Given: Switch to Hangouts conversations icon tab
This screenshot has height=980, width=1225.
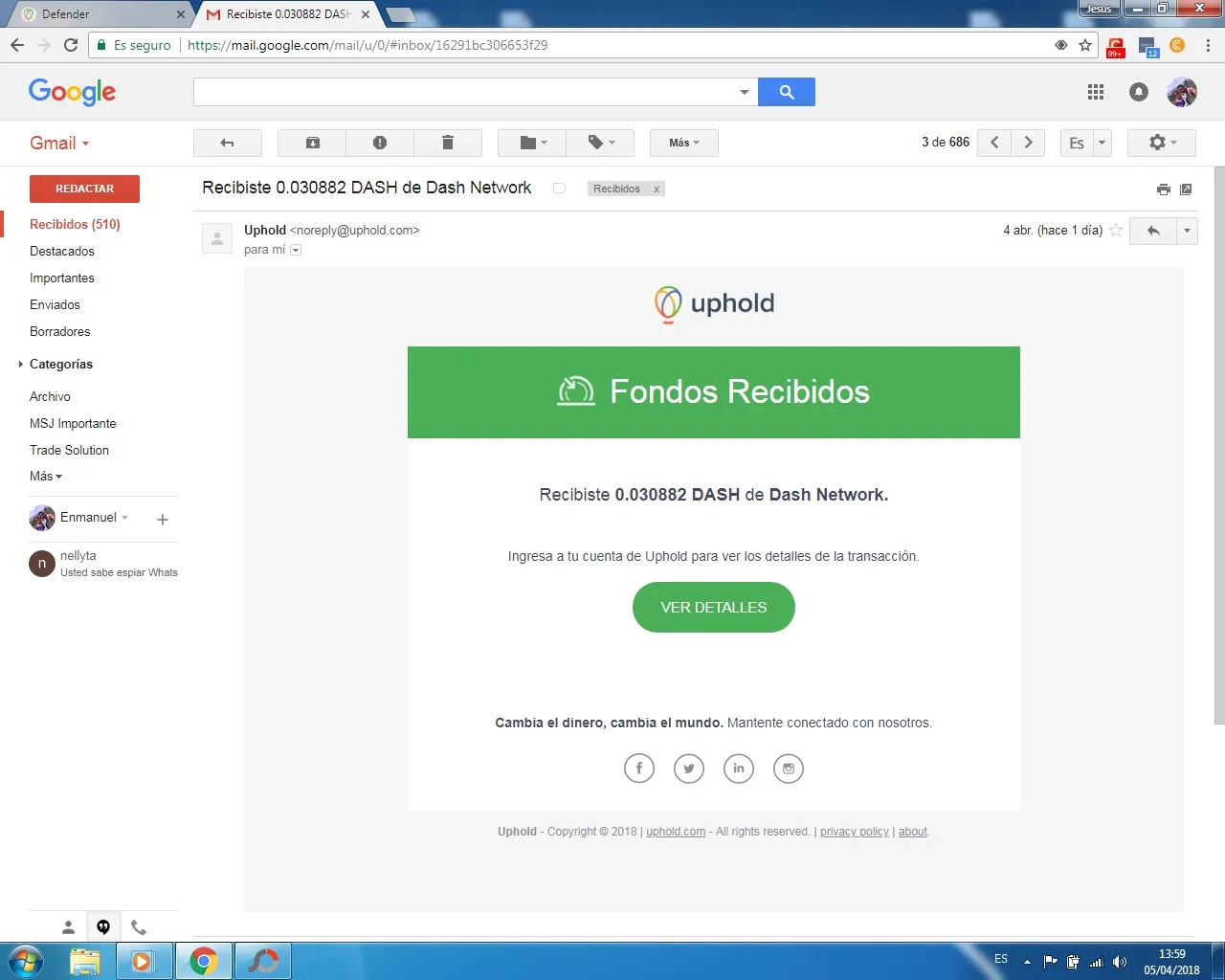Looking at the screenshot, I should 103,927.
